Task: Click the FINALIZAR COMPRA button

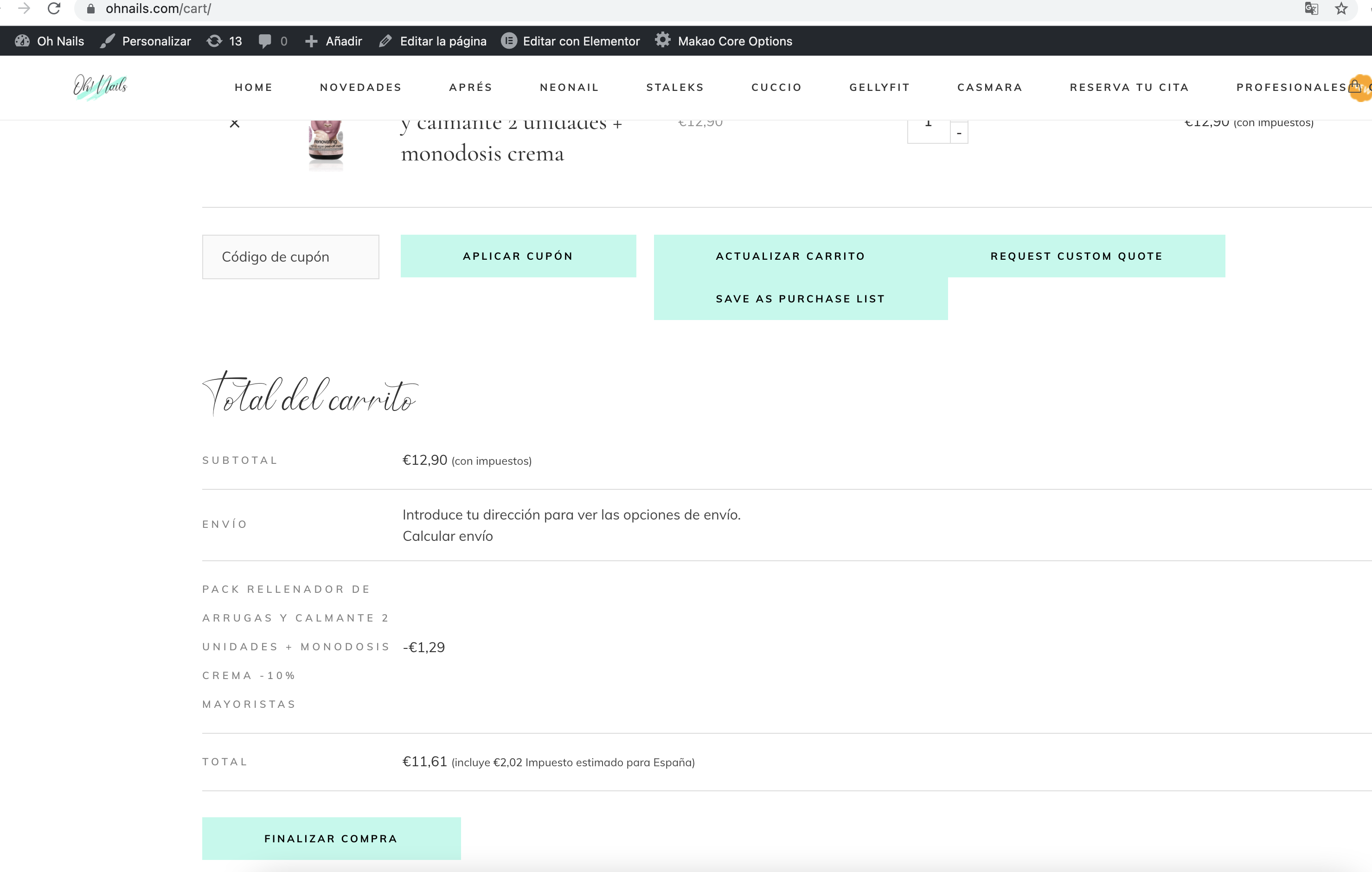Action: click(331, 839)
